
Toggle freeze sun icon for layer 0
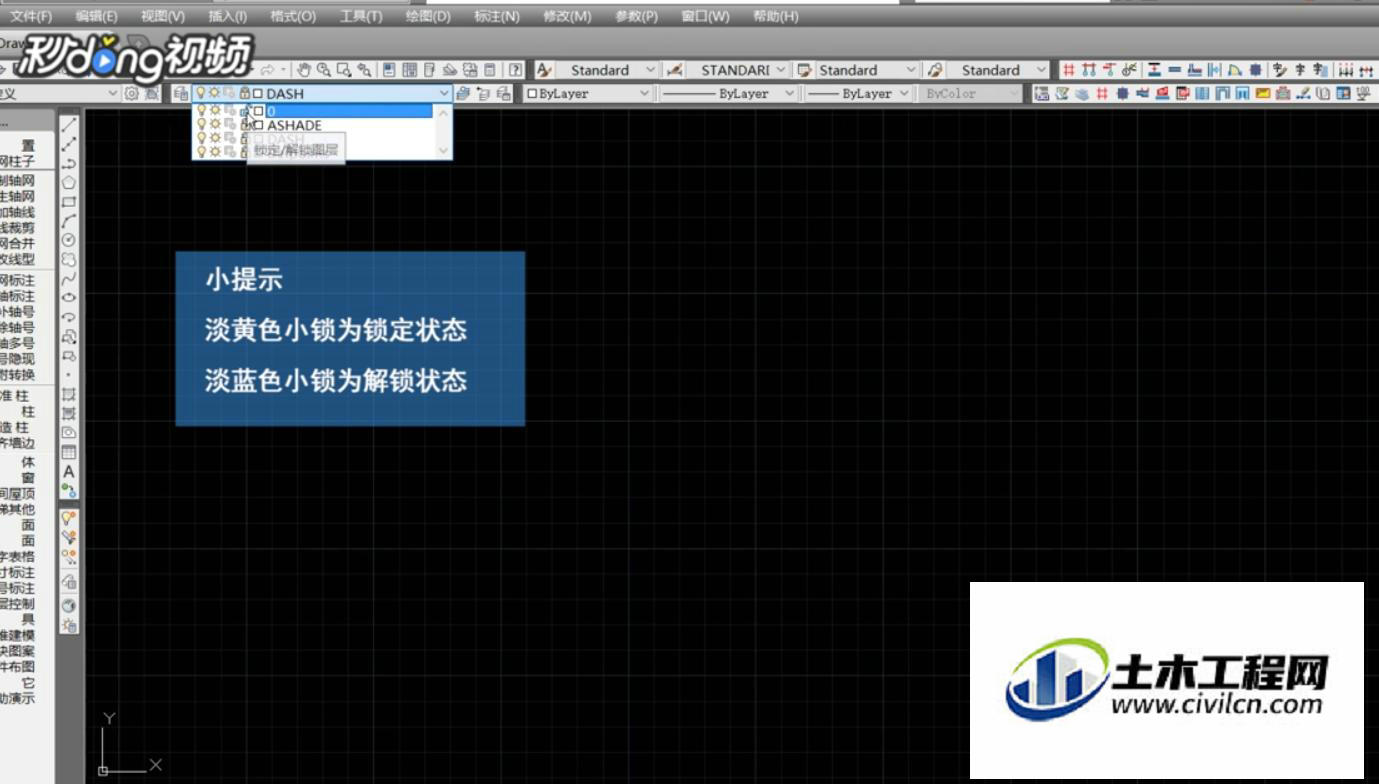pos(215,111)
